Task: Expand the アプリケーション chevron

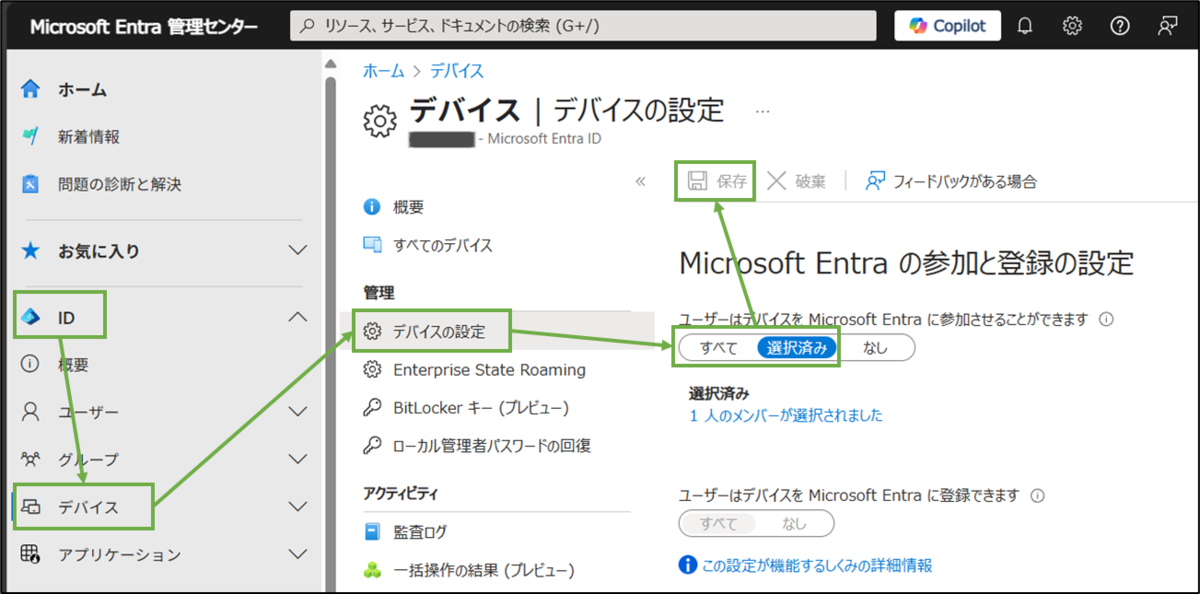Action: pyautogui.click(x=297, y=554)
